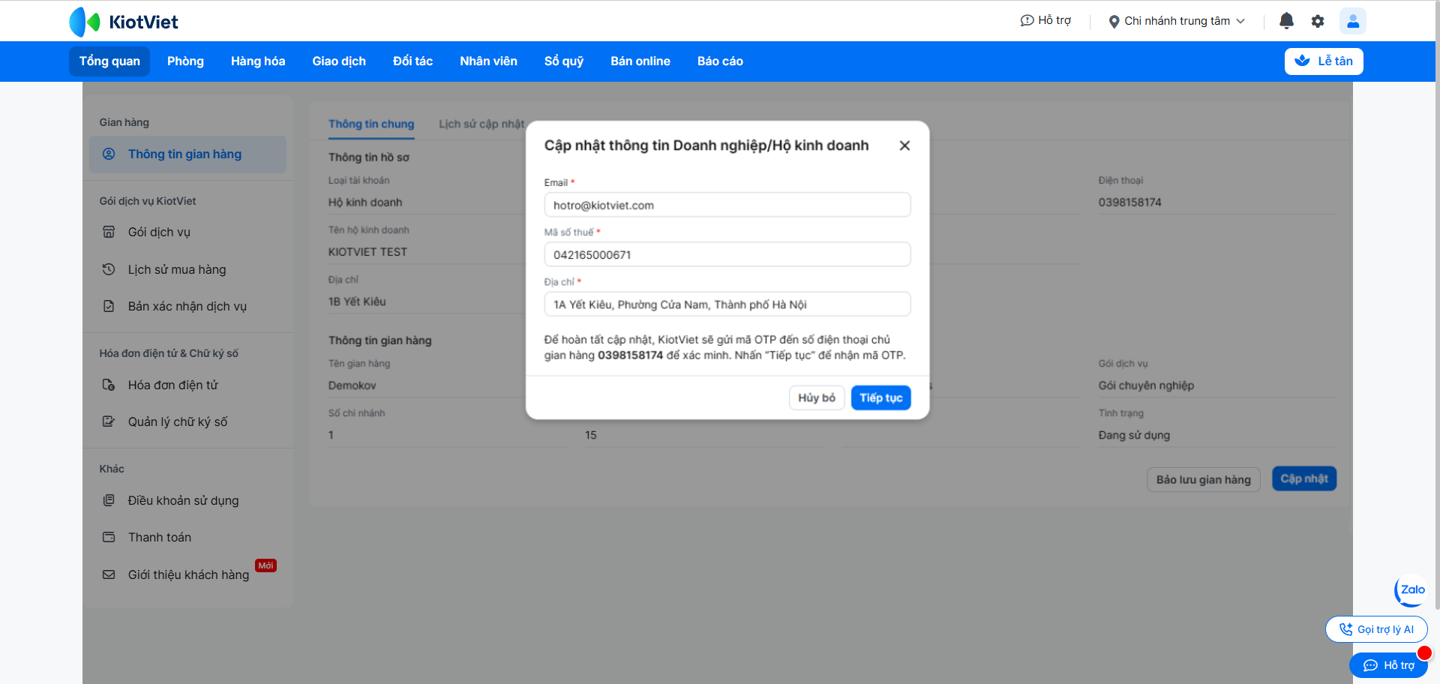Click the Lễ tân button
The width and height of the screenshot is (1440, 684).
point(1324,61)
